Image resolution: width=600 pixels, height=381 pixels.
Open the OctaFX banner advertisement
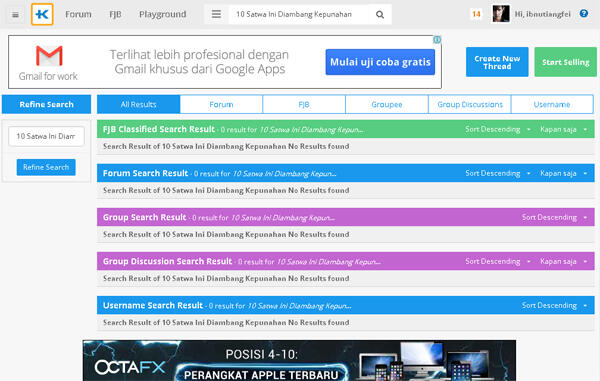[x=299, y=360]
